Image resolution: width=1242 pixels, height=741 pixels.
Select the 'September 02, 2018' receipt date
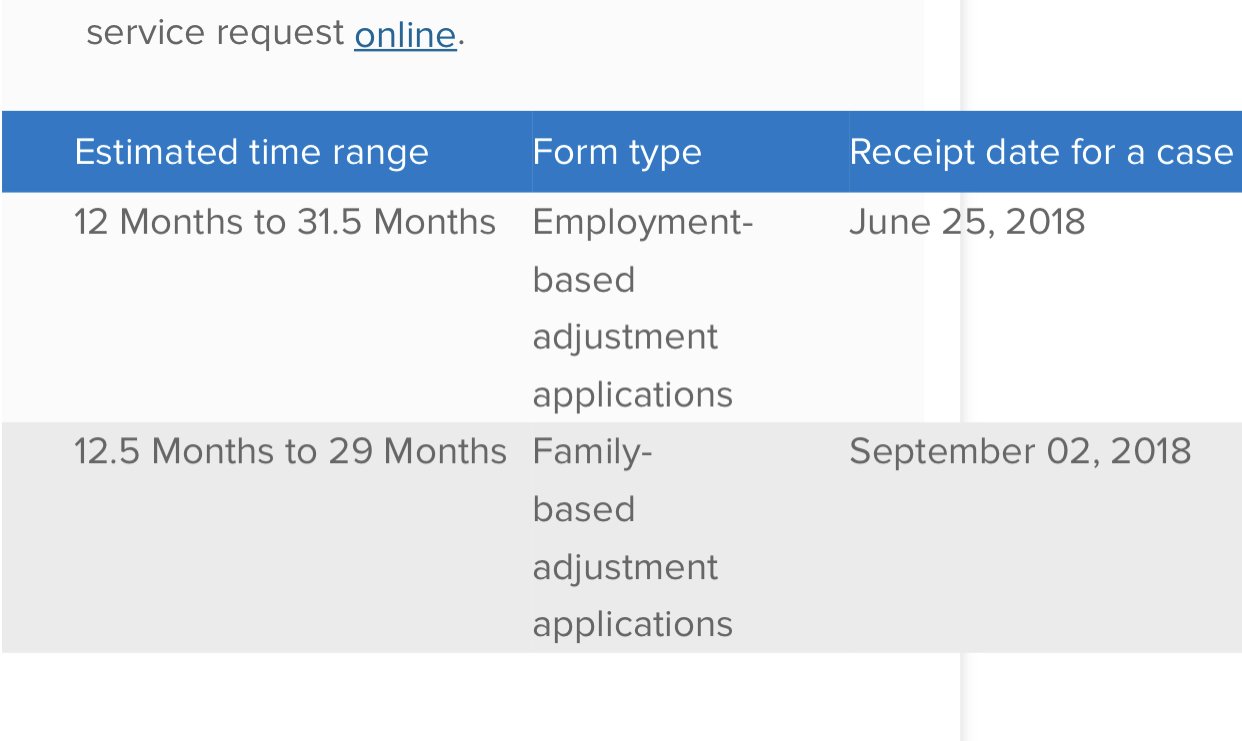pyautogui.click(x=1020, y=452)
